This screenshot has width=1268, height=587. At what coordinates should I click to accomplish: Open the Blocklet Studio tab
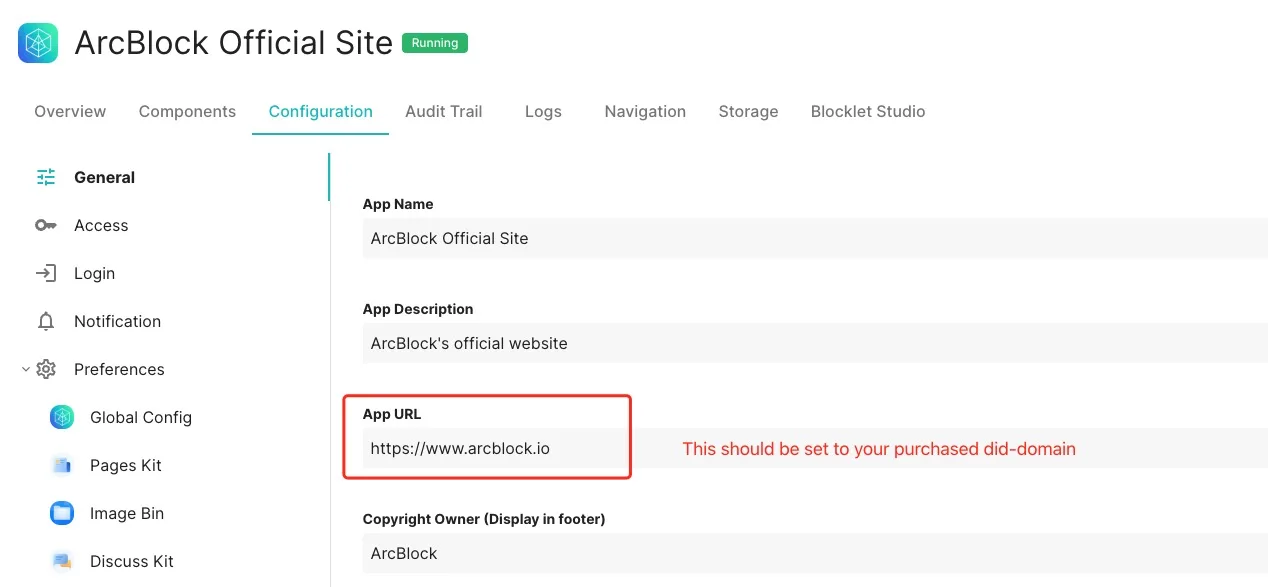click(868, 111)
